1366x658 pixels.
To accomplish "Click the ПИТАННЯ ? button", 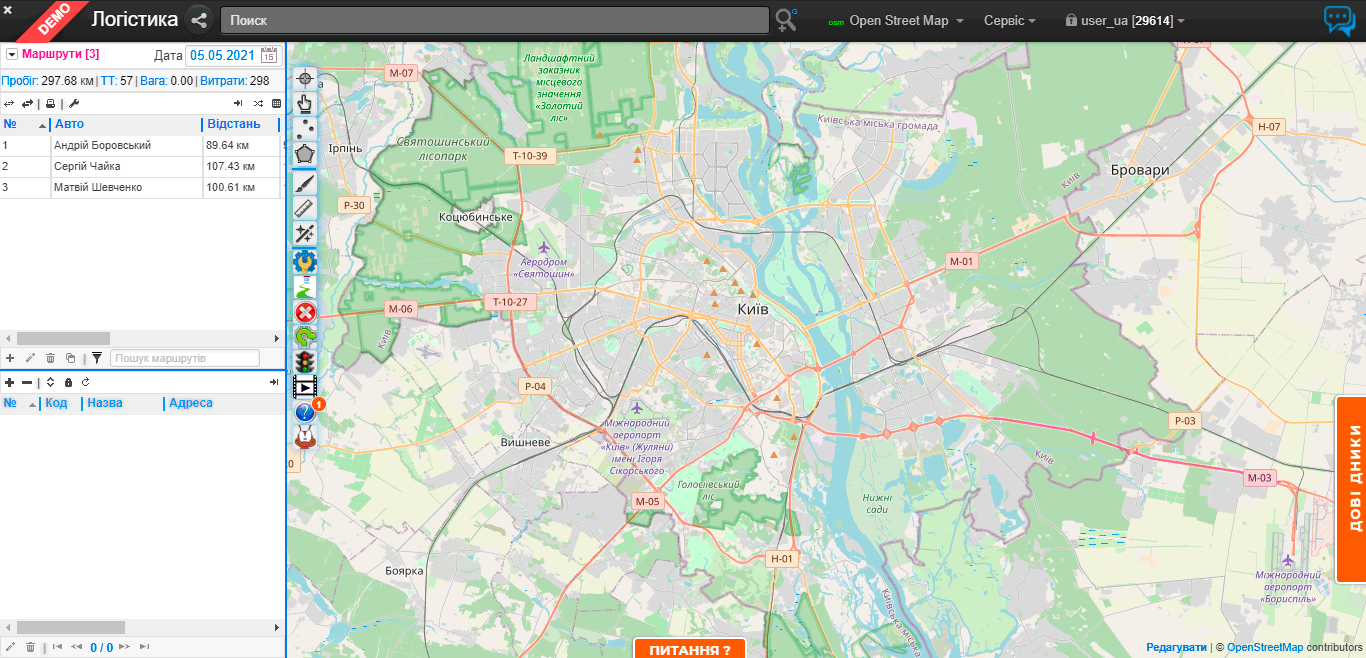I will point(689,649).
